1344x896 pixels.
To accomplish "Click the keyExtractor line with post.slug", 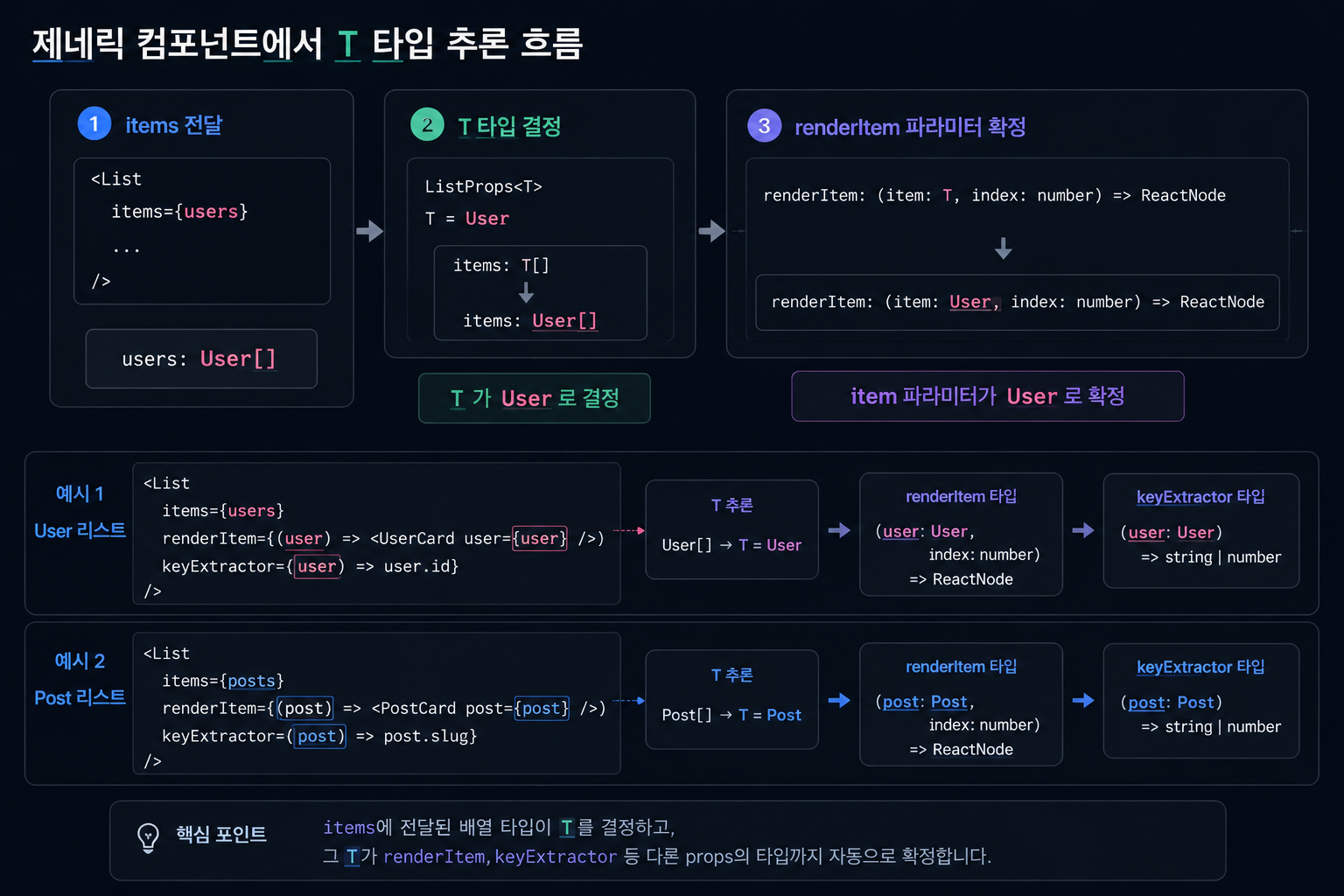I will point(319,736).
